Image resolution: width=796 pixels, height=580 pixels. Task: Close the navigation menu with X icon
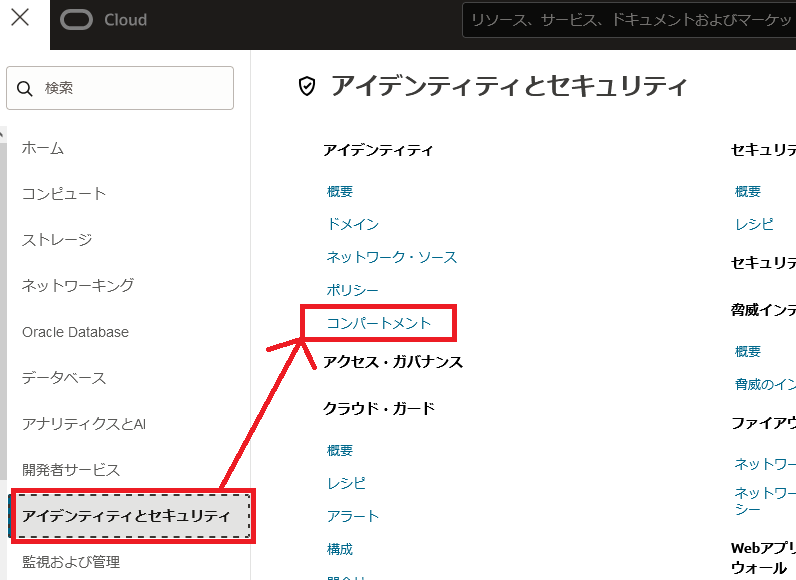click(x=20, y=17)
